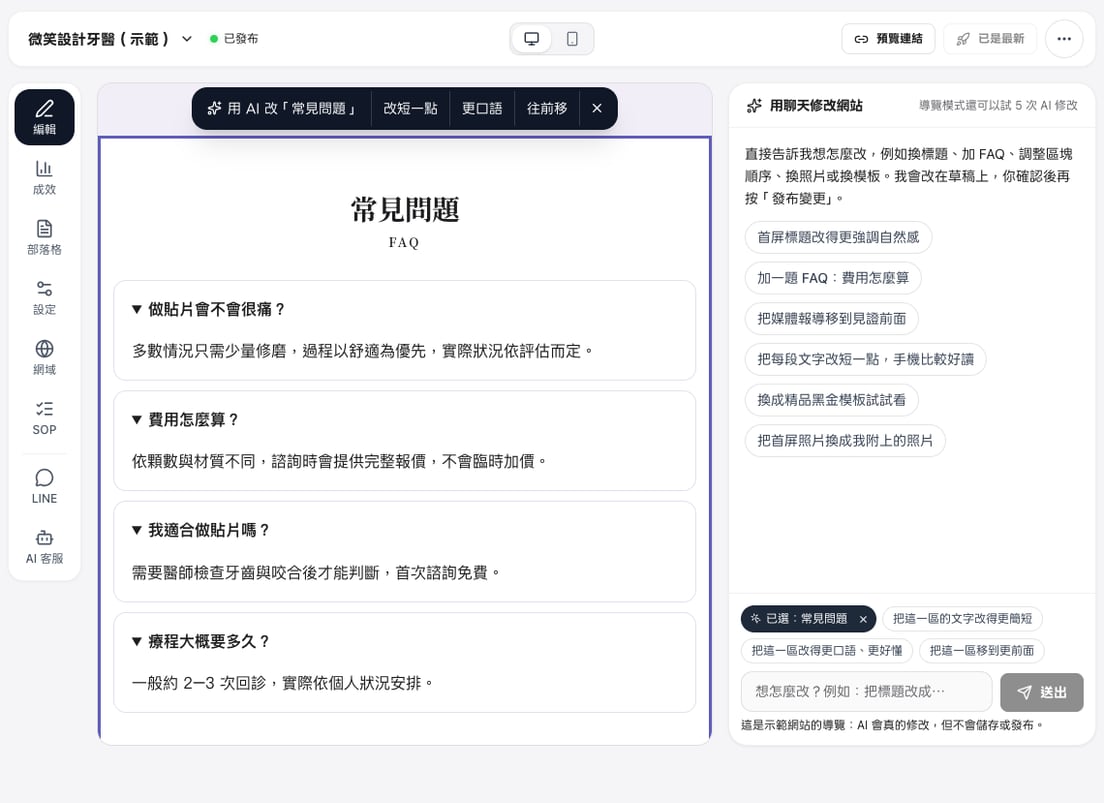Open the 編輯 editor sidebar item
Viewport: 1104px width, 803px height.
pos(44,117)
